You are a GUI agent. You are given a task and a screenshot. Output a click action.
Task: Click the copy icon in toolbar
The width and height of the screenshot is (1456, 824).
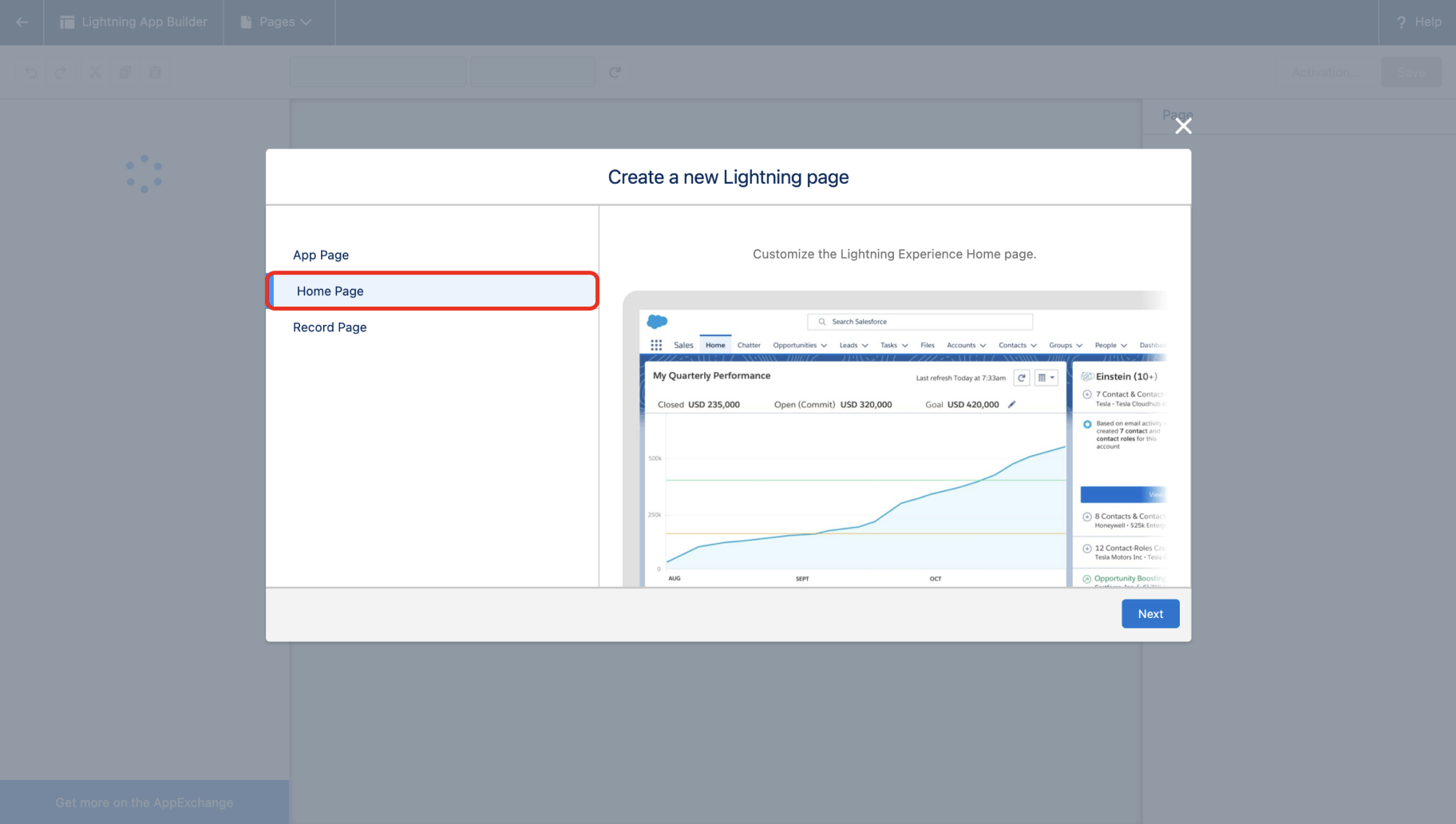[125, 73]
